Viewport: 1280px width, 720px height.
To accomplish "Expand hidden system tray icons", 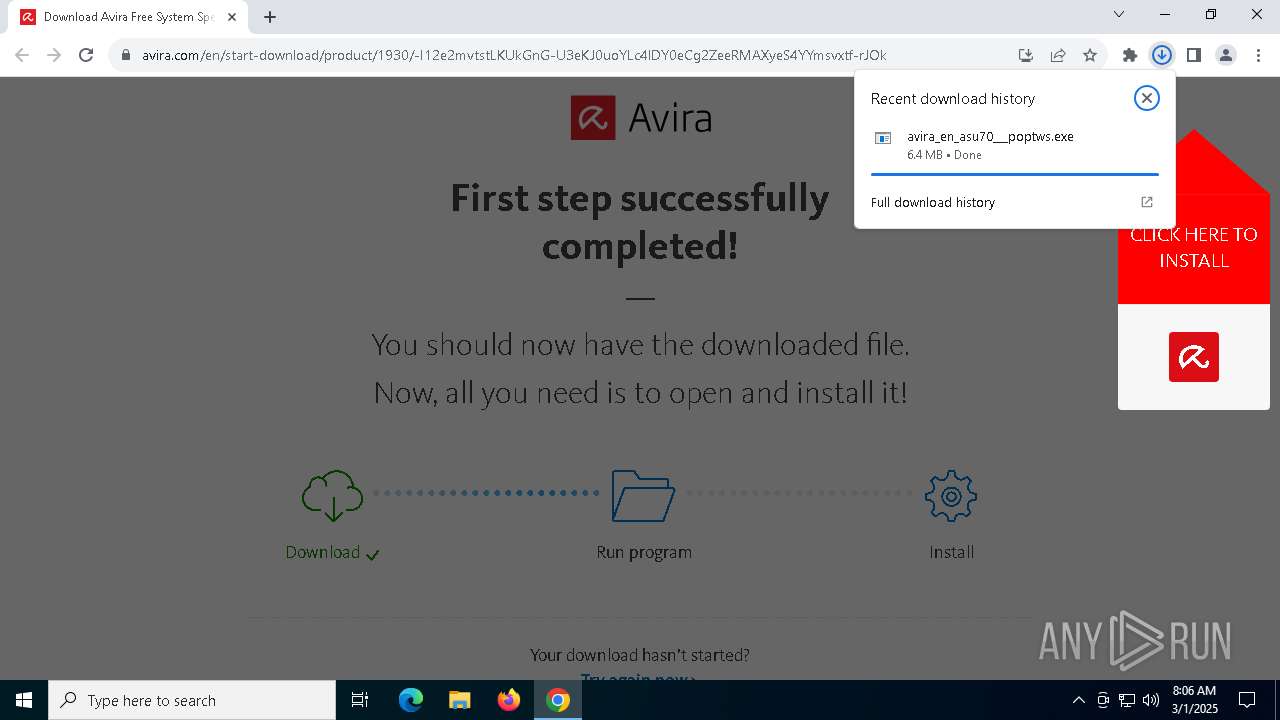I will (1078, 700).
